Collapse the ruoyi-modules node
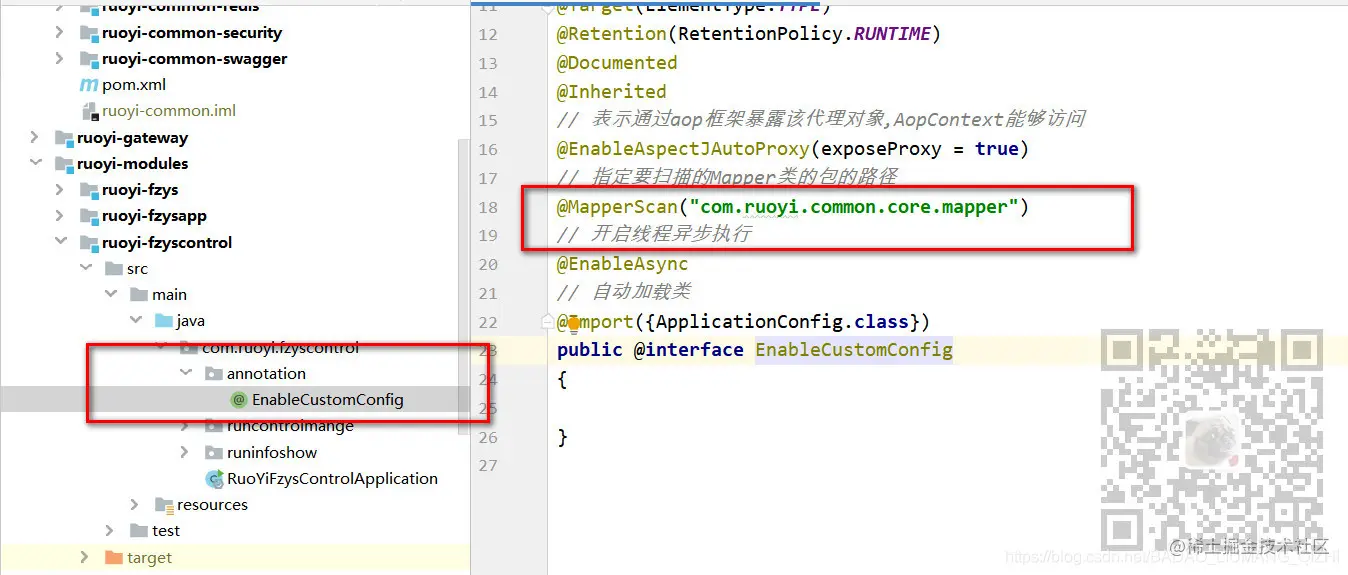The width and height of the screenshot is (1348, 575). (35, 164)
